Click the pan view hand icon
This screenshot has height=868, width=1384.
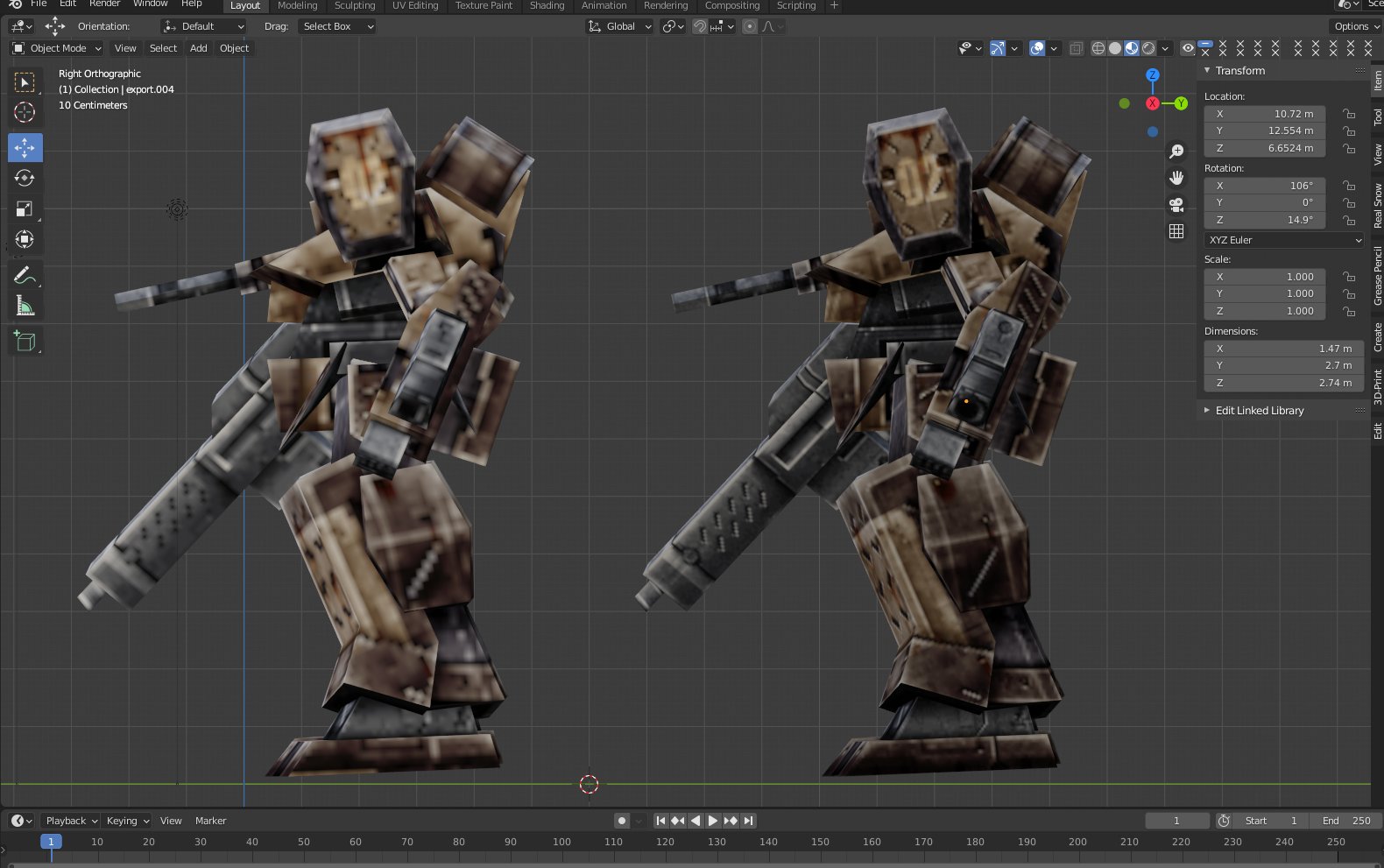pos(1176,178)
